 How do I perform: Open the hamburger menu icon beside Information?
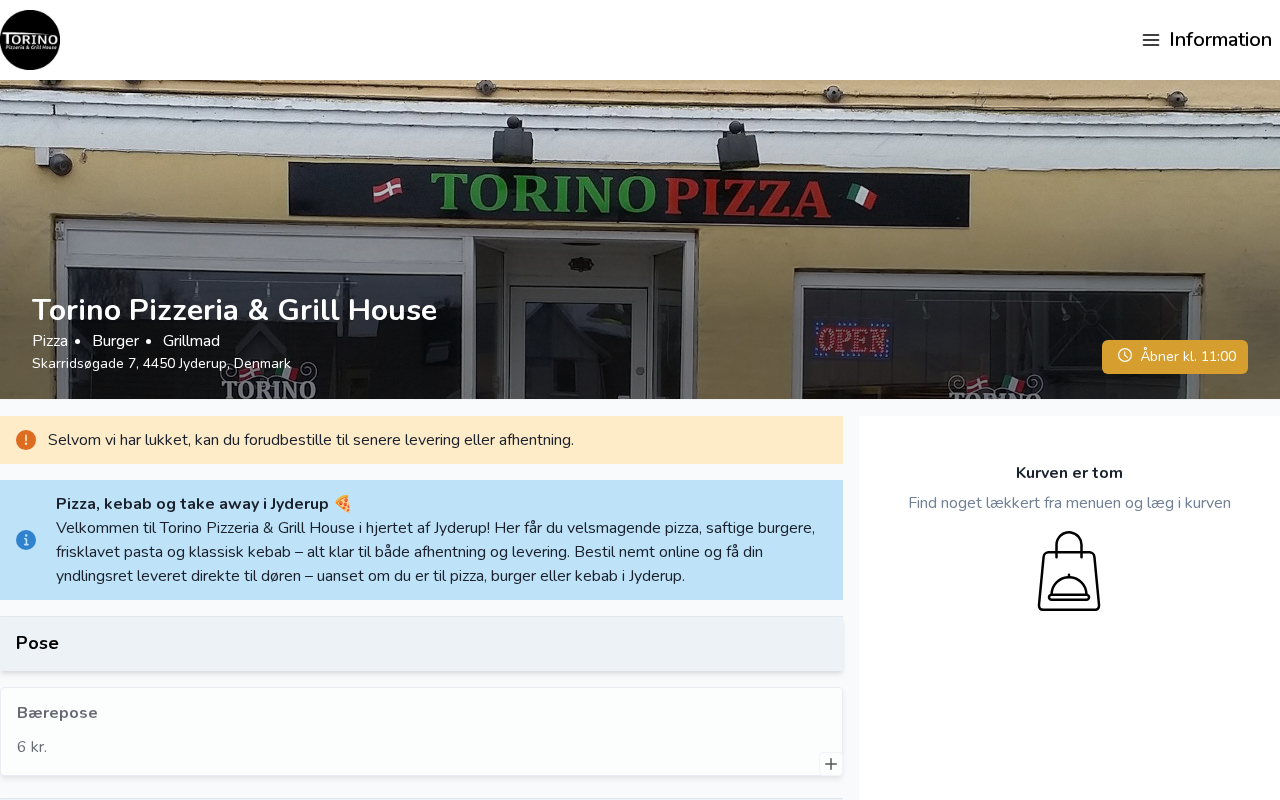[1151, 40]
